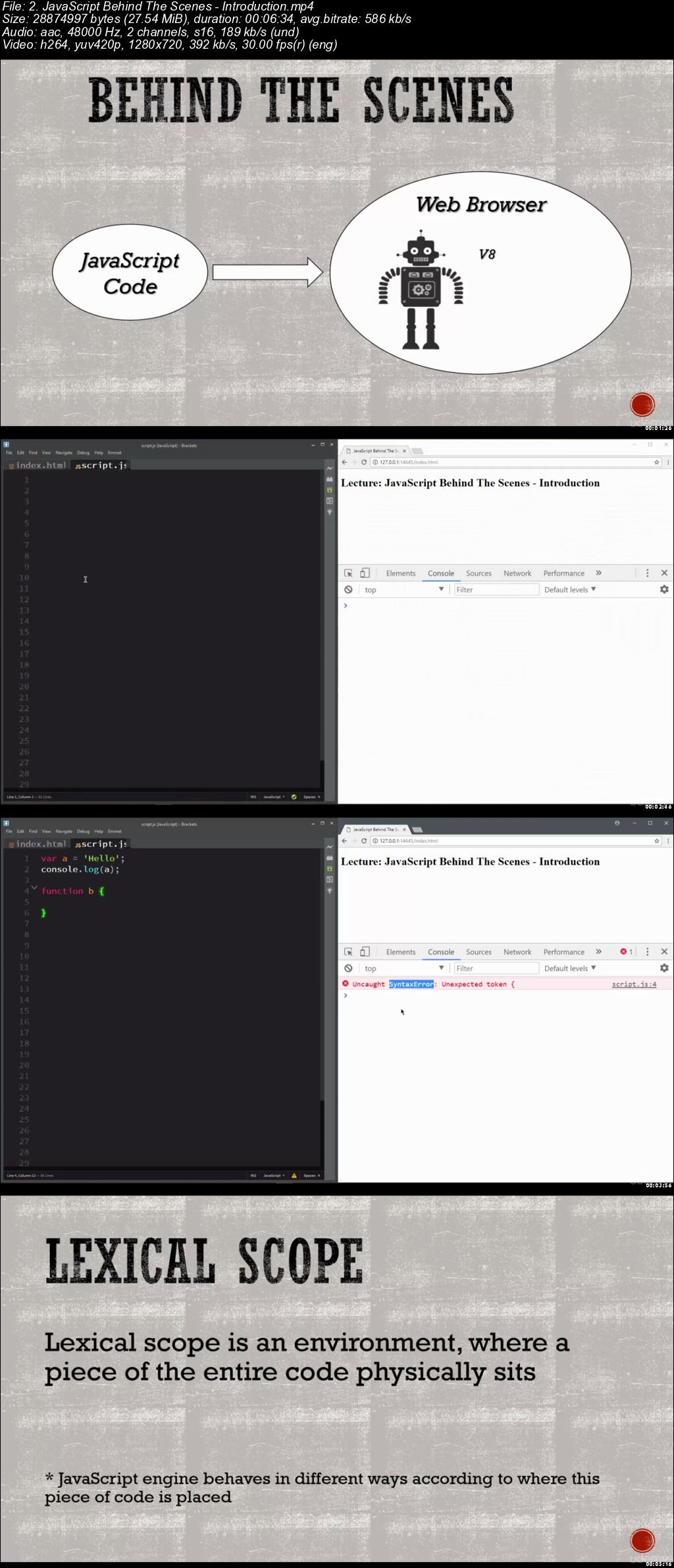Open Performance tab in the SyntaxError frame
This screenshot has width=674, height=1568.
(x=564, y=952)
